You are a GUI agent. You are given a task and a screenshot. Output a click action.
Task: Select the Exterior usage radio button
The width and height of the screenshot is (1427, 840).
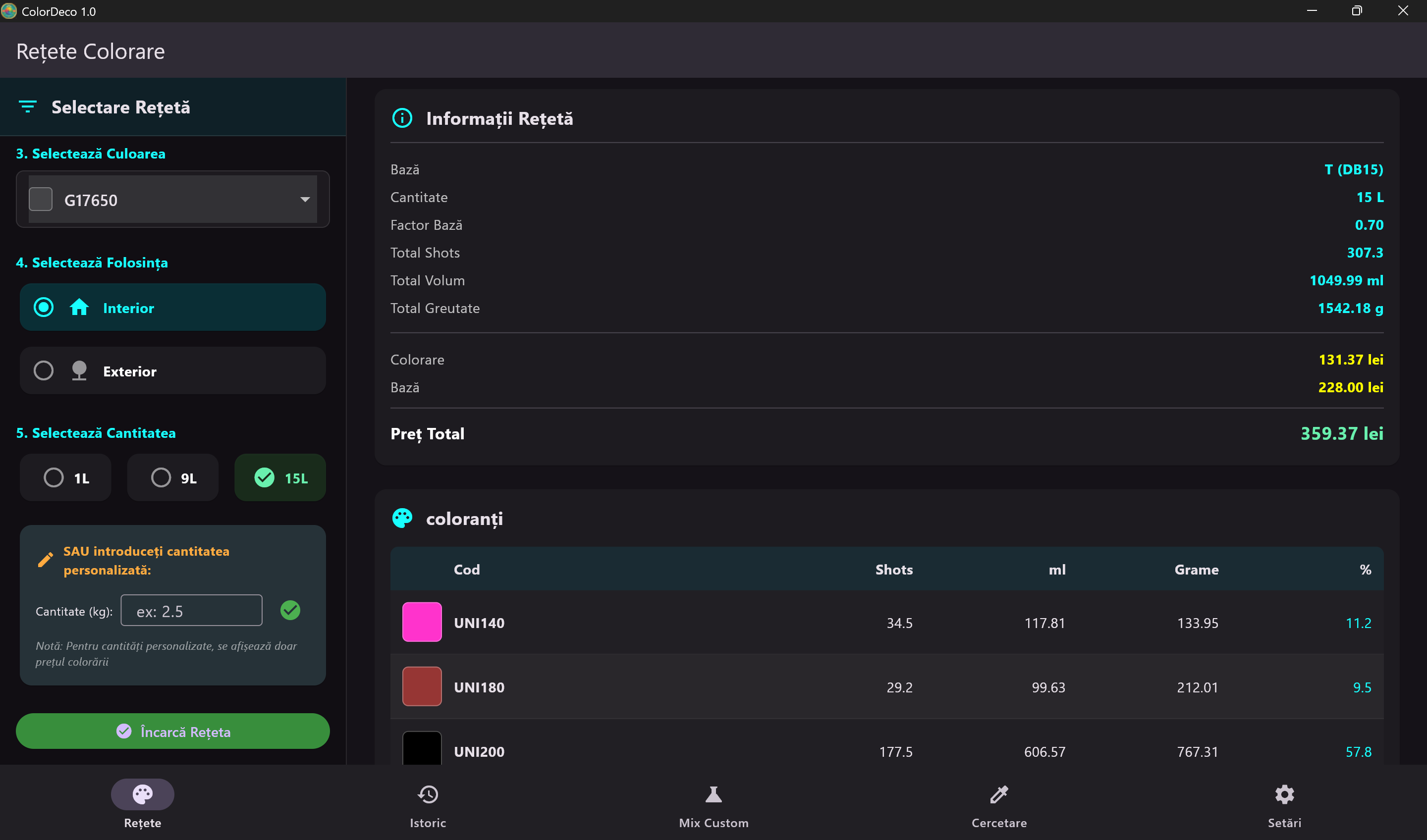(44, 371)
